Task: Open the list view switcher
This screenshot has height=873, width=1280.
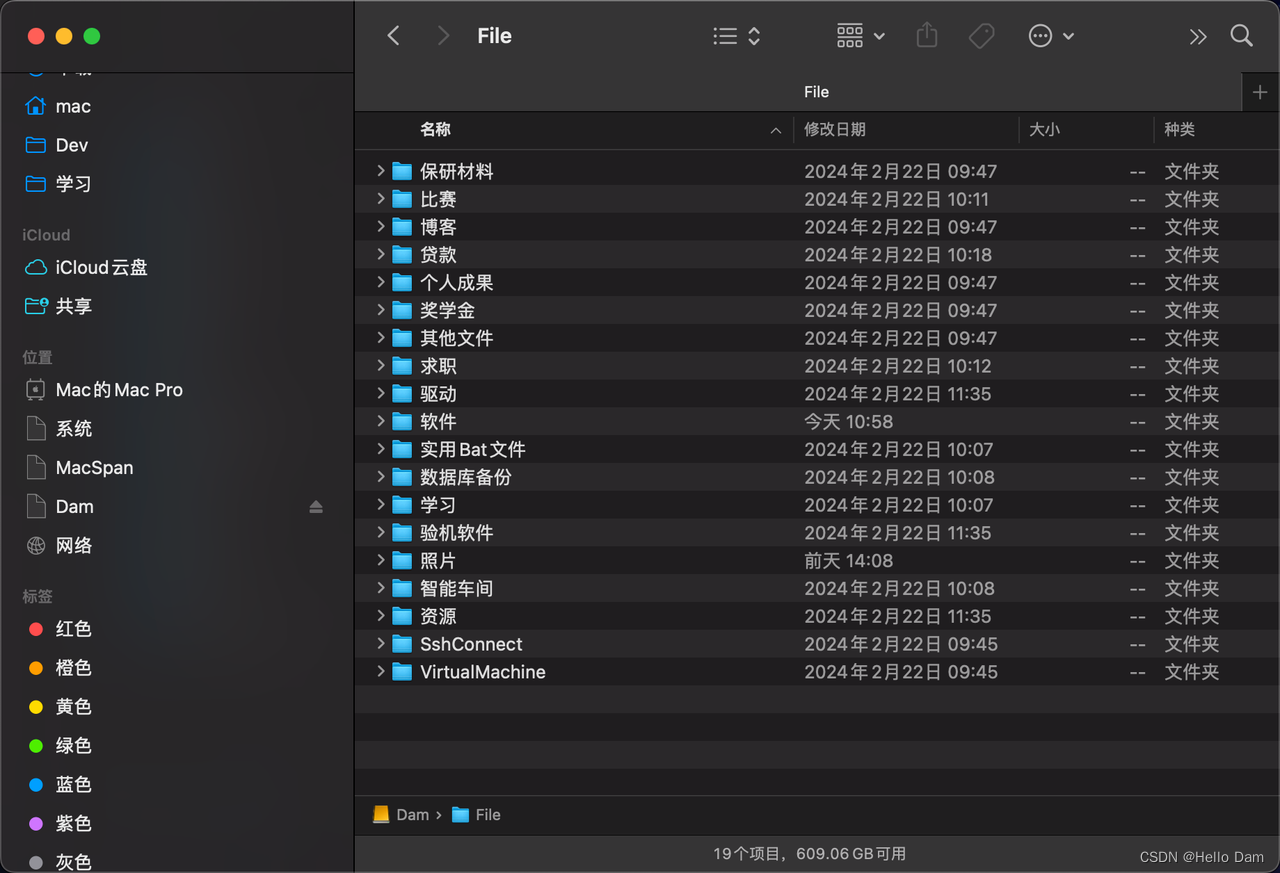Action: click(737, 36)
